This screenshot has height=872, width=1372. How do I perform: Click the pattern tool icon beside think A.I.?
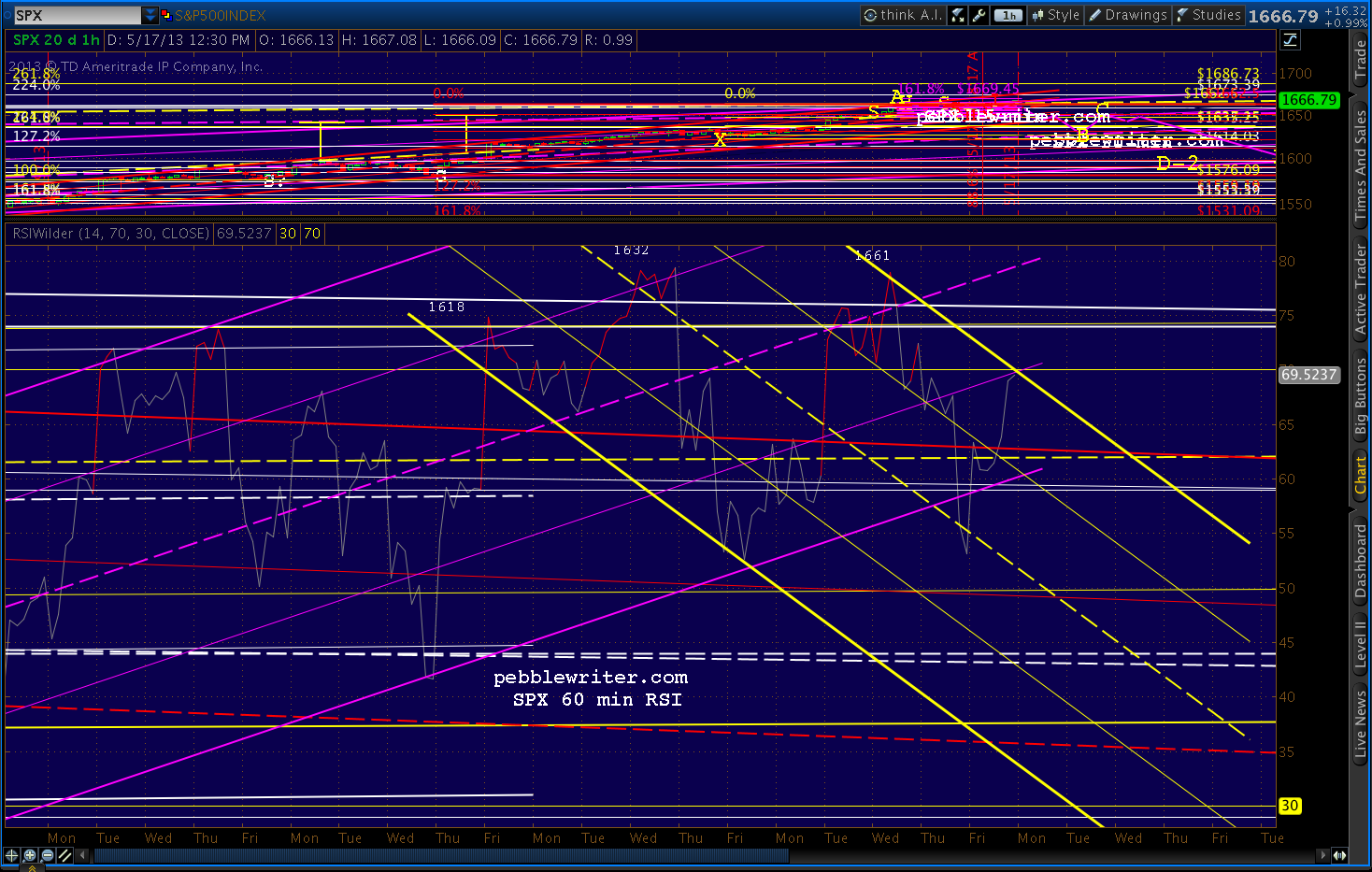(x=957, y=15)
